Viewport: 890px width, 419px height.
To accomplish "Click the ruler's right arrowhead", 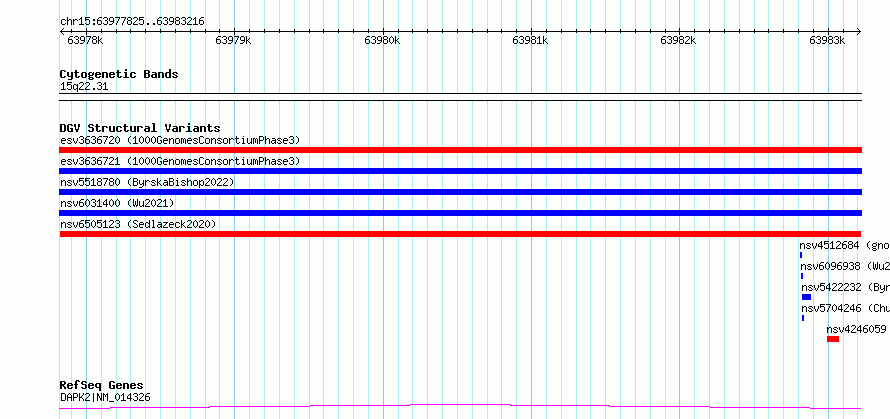I will click(x=859, y=32).
